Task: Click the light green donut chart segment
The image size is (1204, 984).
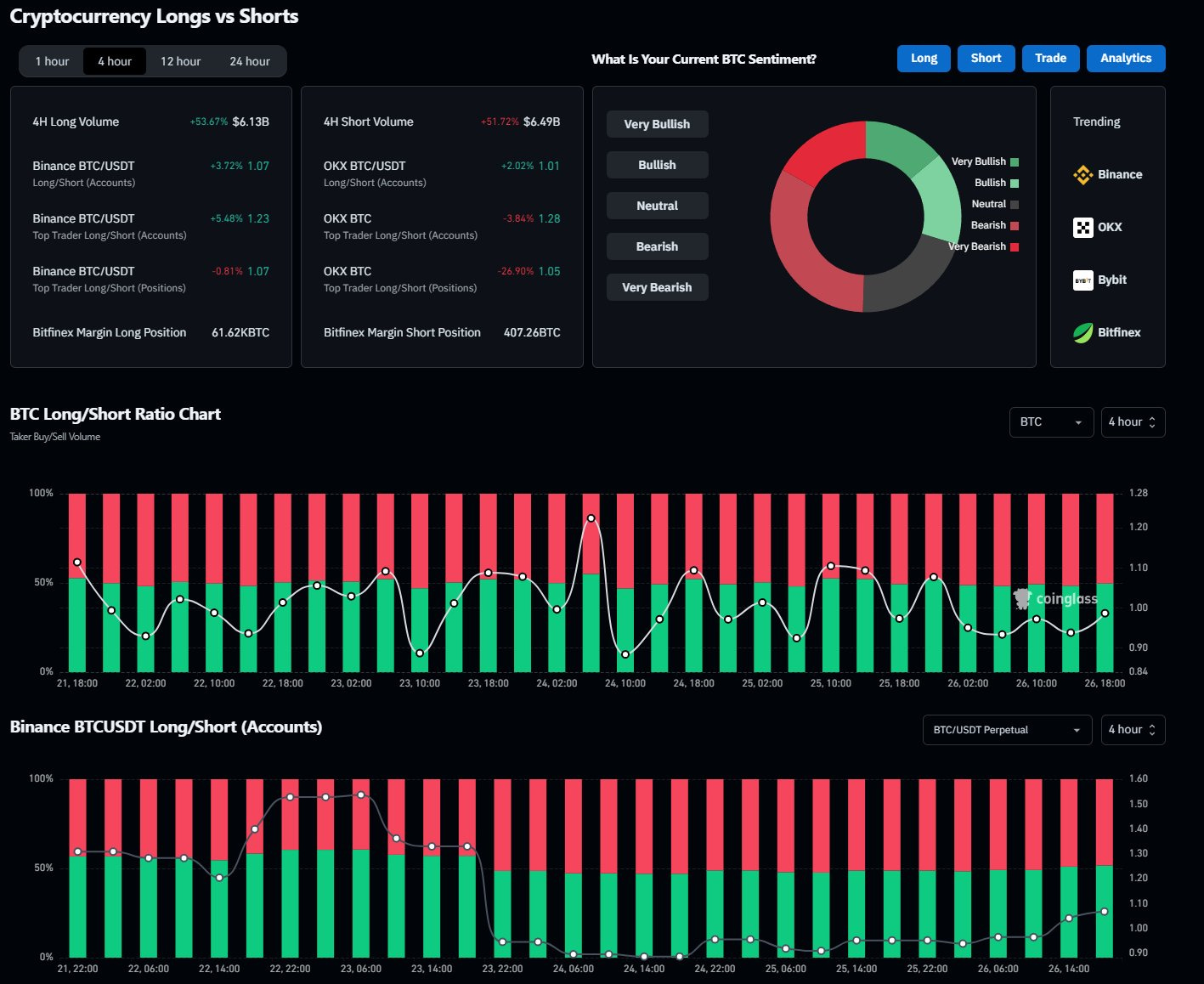Action: (941, 201)
